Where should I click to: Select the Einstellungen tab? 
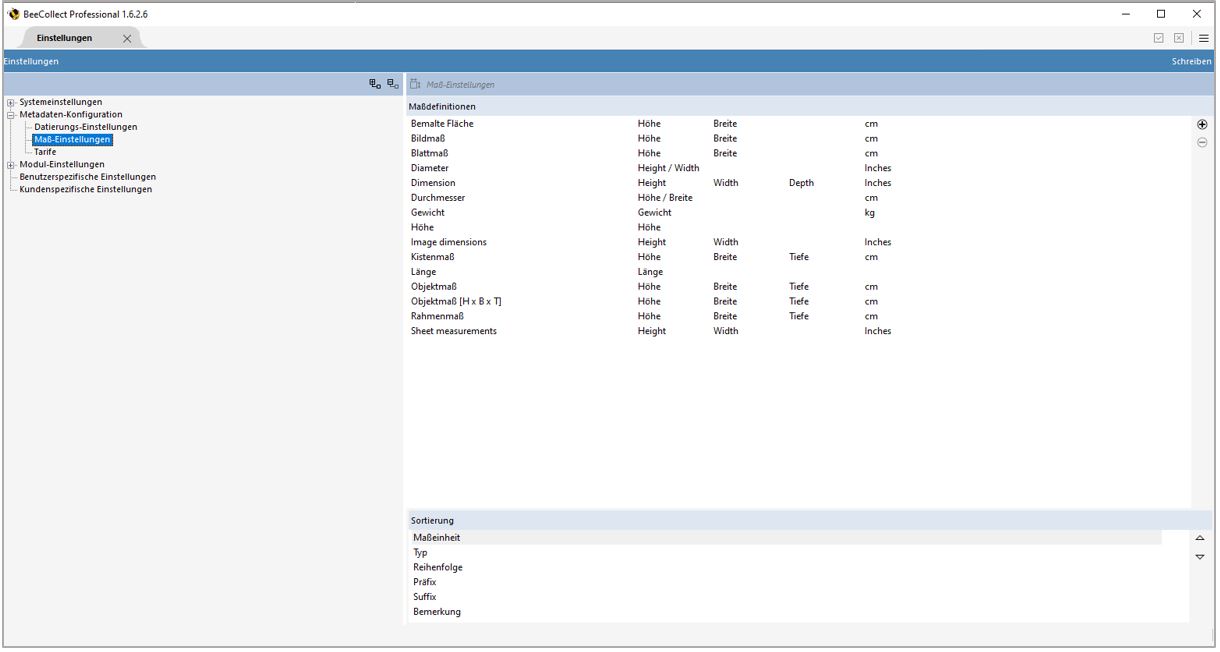click(x=65, y=38)
